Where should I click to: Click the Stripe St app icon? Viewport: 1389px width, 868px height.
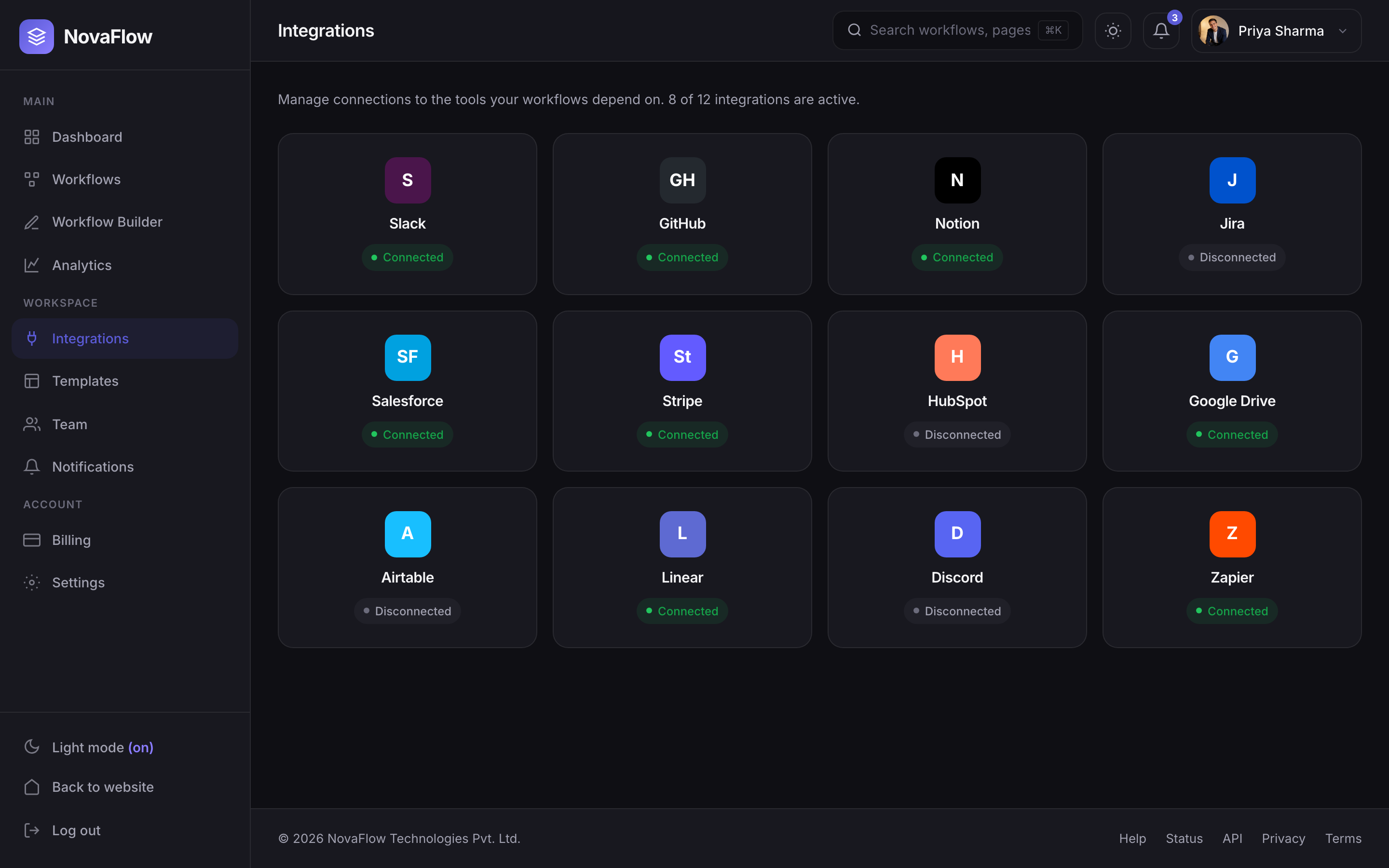click(682, 358)
